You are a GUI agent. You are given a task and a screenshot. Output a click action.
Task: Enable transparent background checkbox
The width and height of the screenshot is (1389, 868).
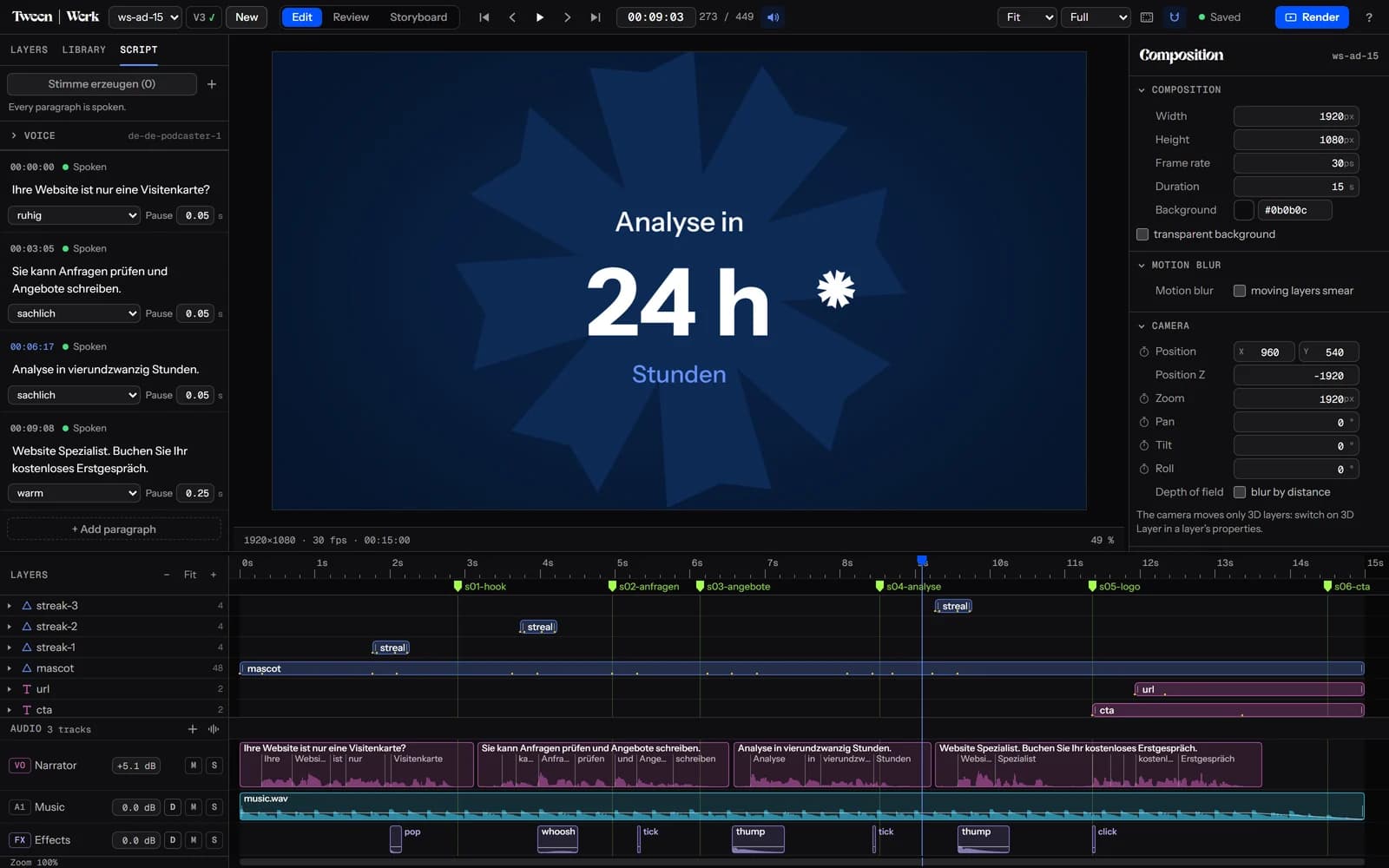coord(1142,234)
